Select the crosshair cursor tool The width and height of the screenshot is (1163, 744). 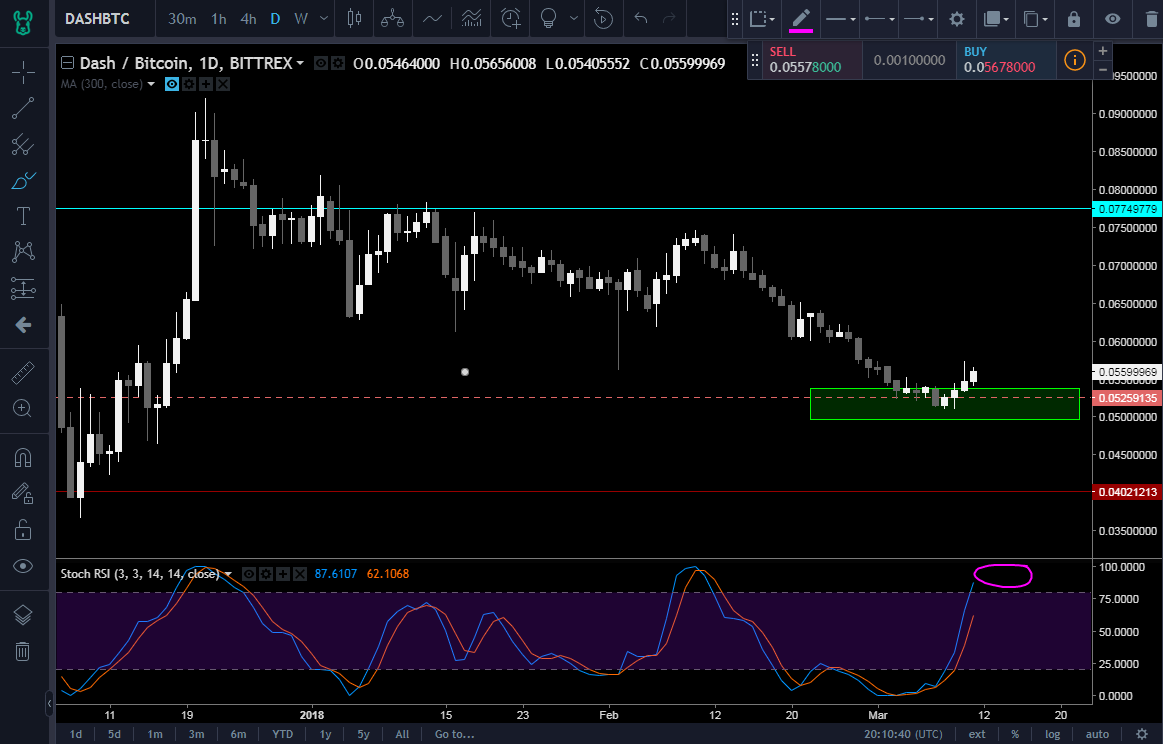click(23, 73)
